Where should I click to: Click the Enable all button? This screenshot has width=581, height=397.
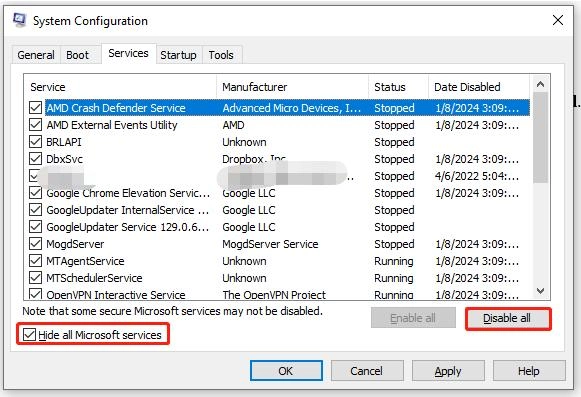pyautogui.click(x=413, y=318)
